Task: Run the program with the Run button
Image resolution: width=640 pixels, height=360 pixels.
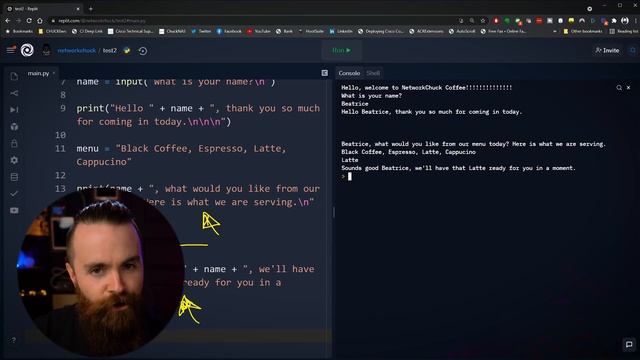Action: 341,50
